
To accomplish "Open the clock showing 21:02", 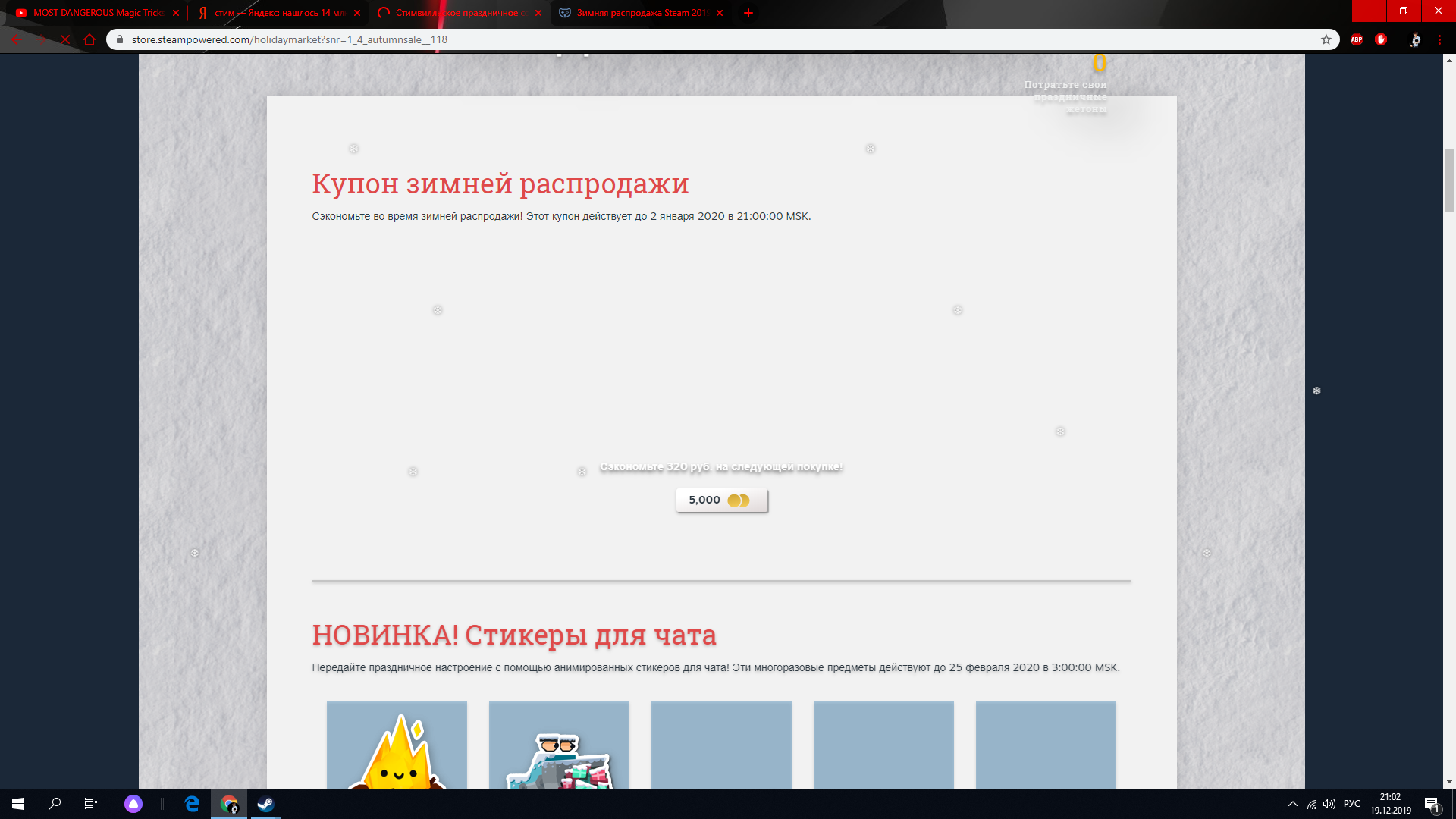I will 1391,804.
